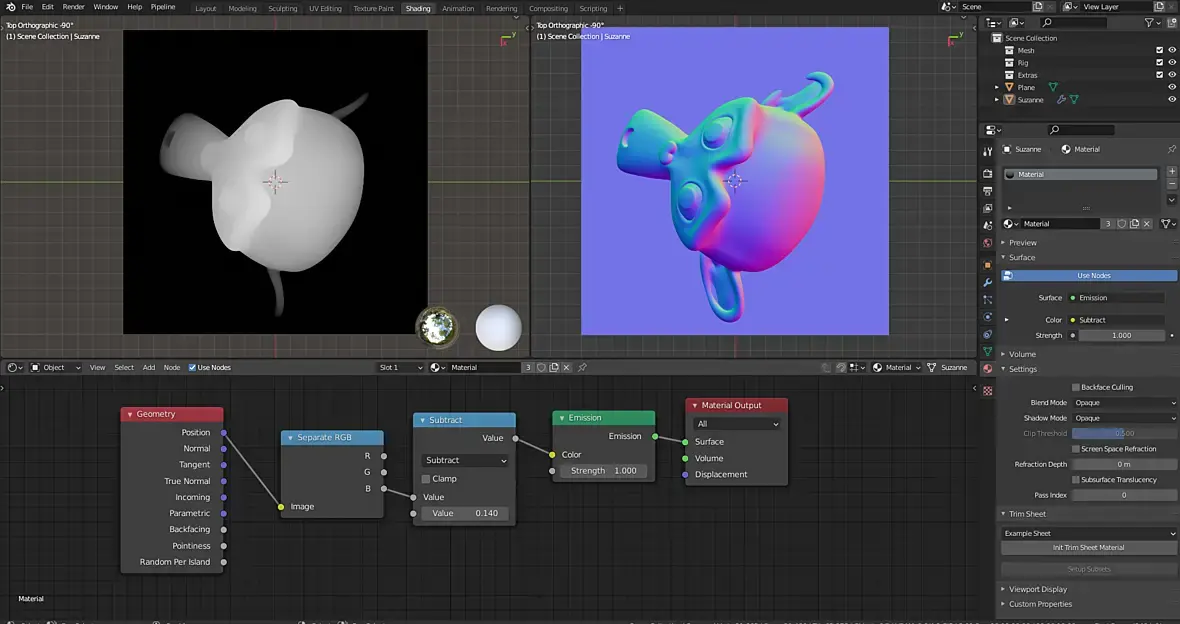Expand the Viewport Display panel
Screen dimensions: 1180x624
click(x=1037, y=589)
